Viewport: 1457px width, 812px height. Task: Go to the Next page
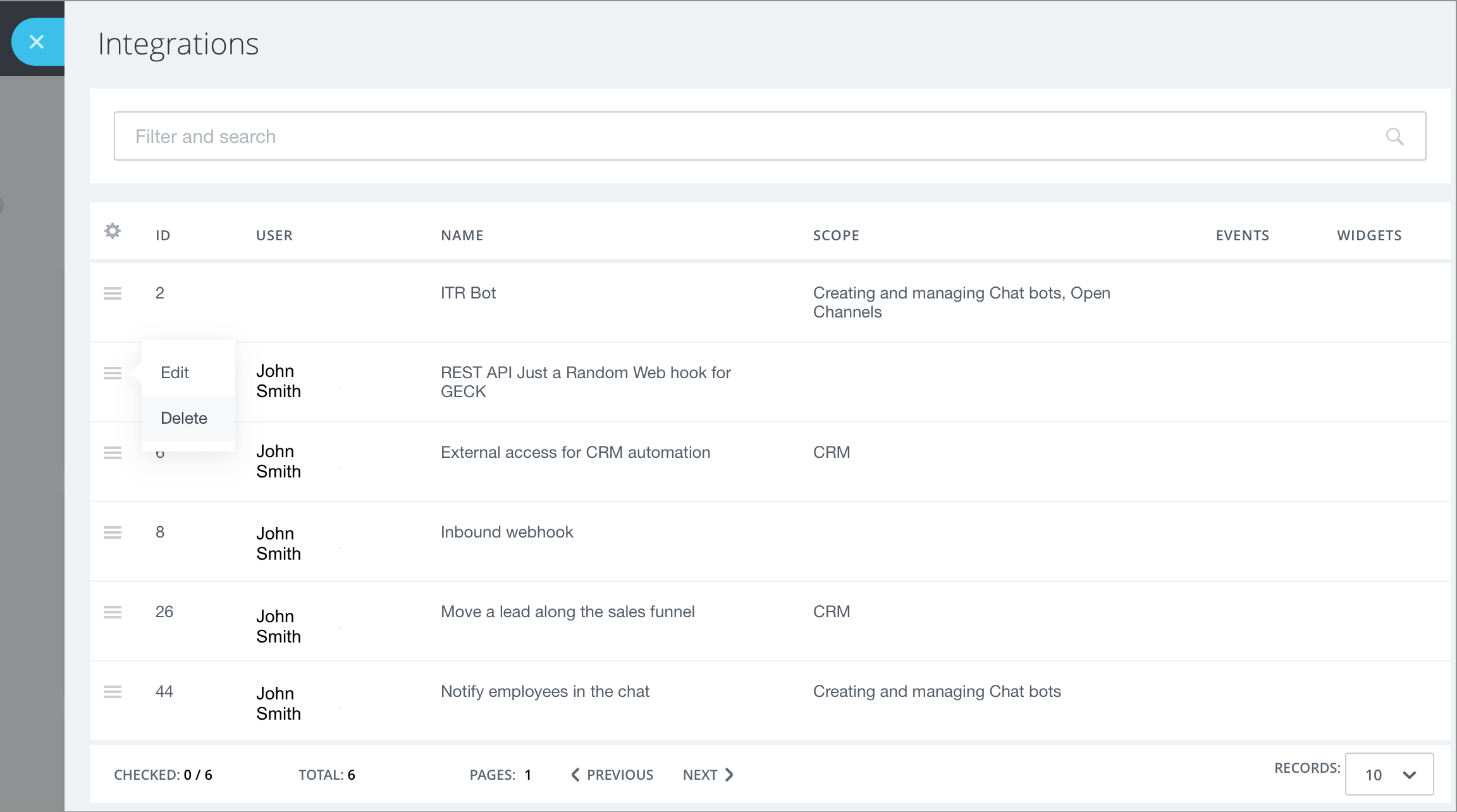coord(702,774)
